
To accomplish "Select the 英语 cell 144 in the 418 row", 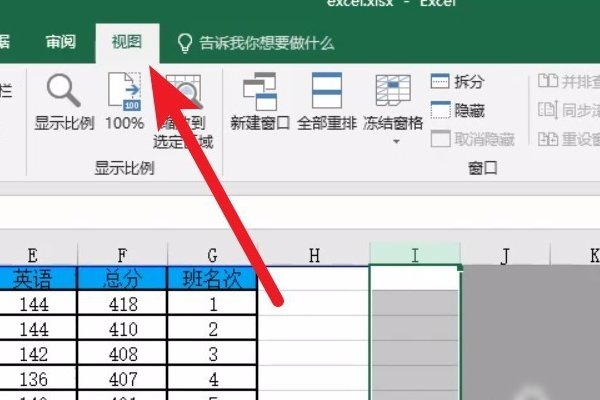I will pyautogui.click(x=38, y=304).
